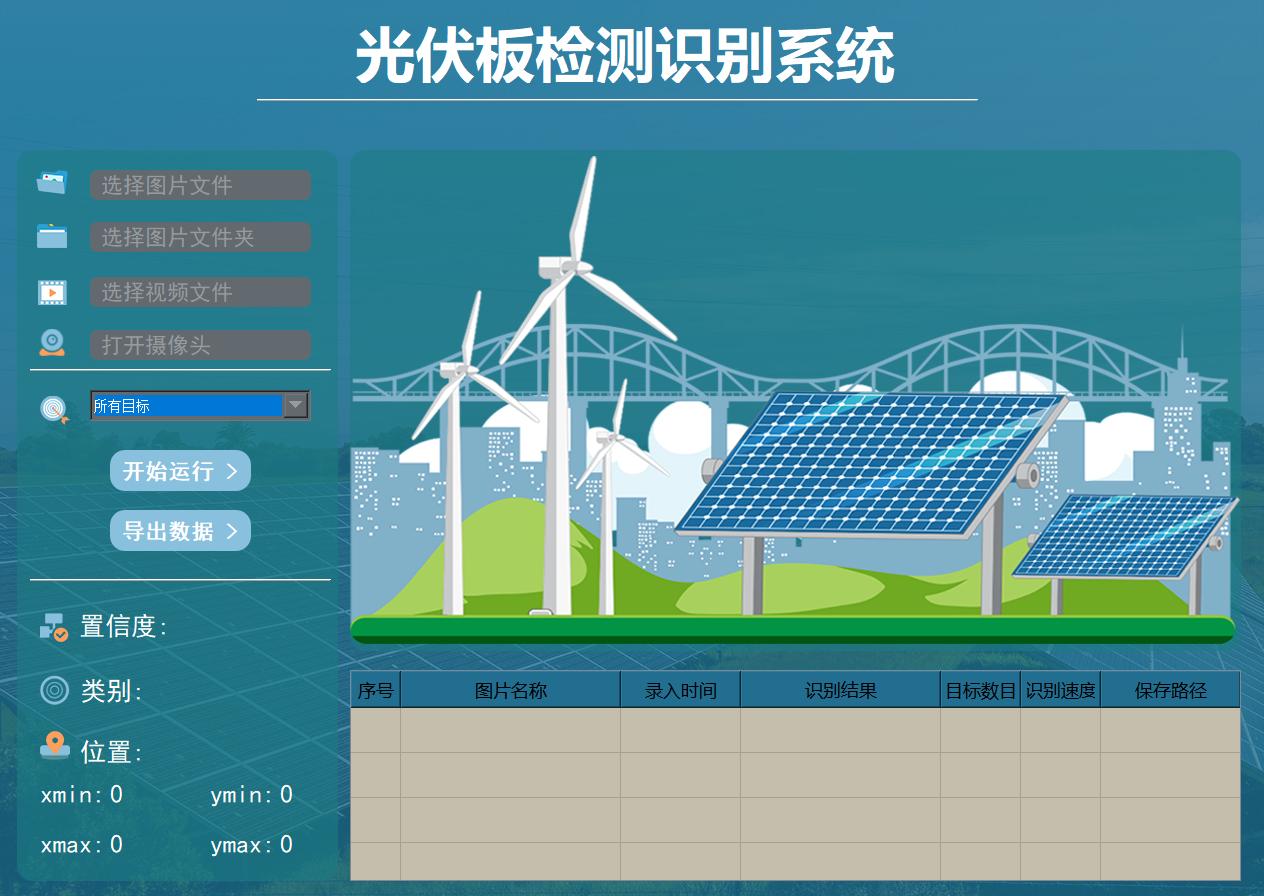Start detection with 开始运行 button
Image resolution: width=1264 pixels, height=896 pixels.
(180, 471)
